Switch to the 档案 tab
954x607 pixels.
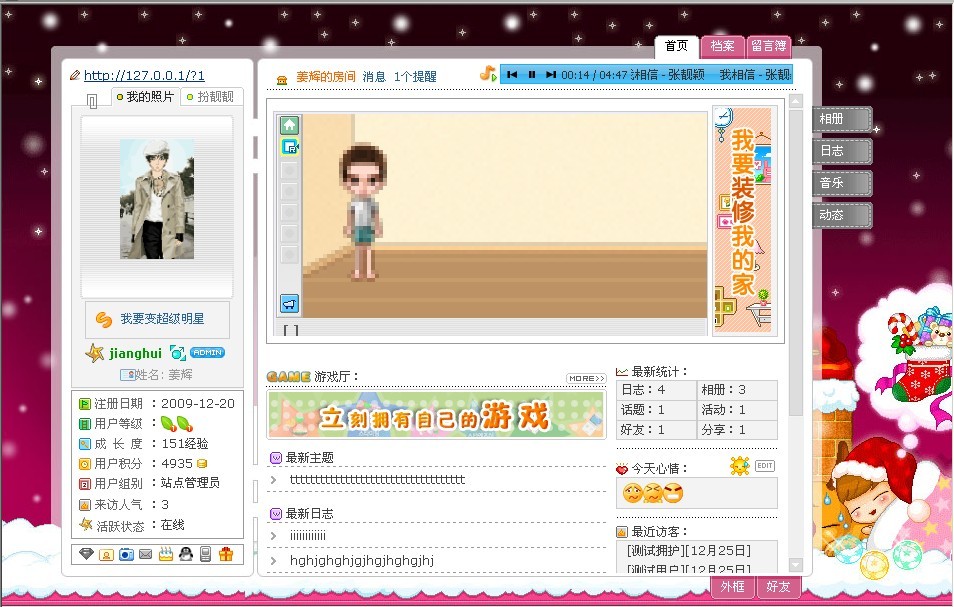[722, 46]
